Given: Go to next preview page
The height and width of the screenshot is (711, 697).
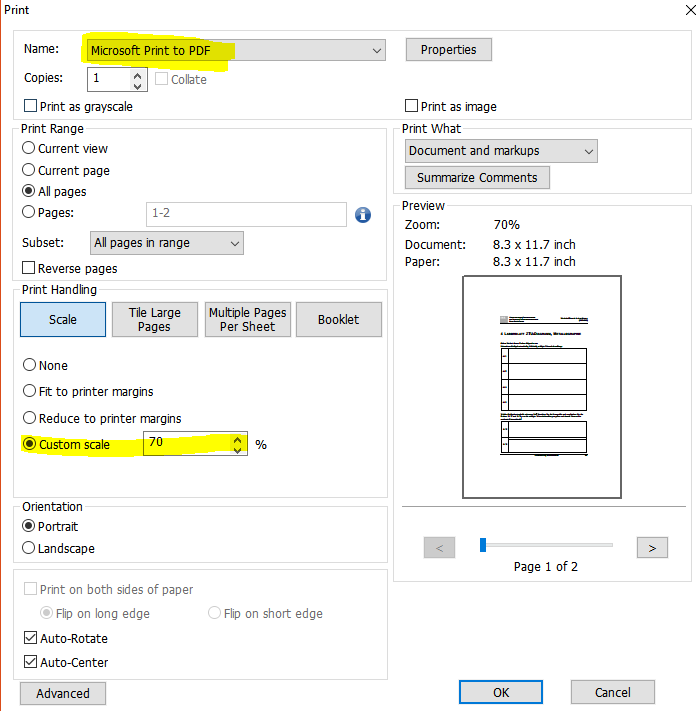Looking at the screenshot, I should click(x=652, y=548).
